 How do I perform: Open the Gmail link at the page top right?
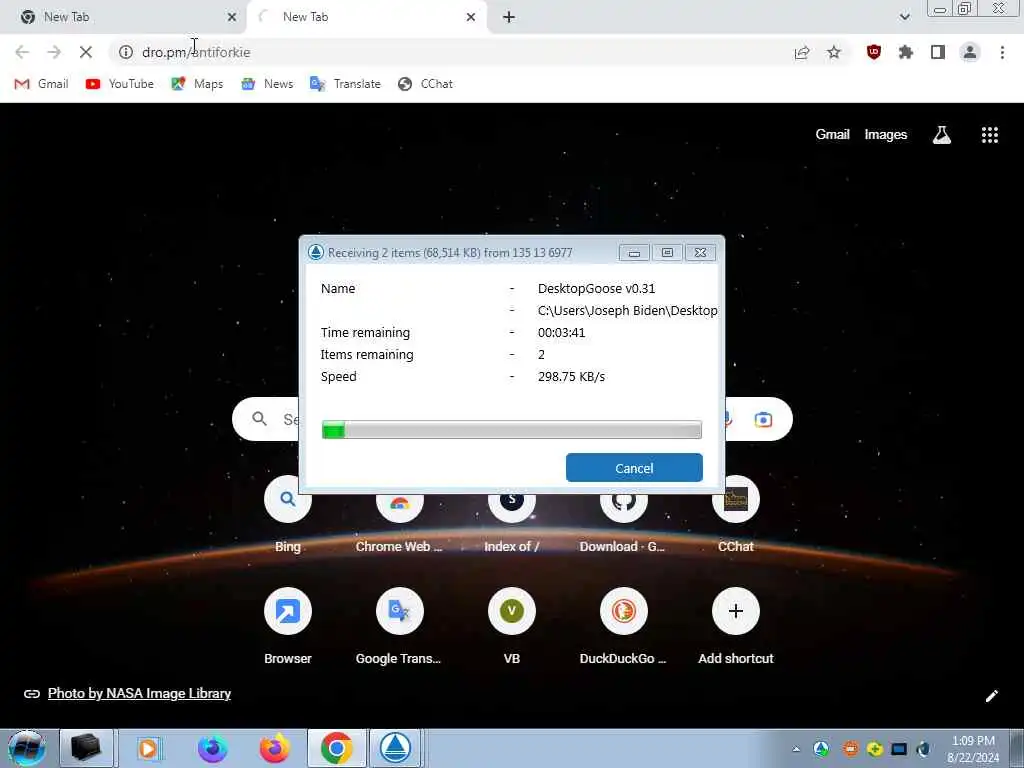click(832, 135)
